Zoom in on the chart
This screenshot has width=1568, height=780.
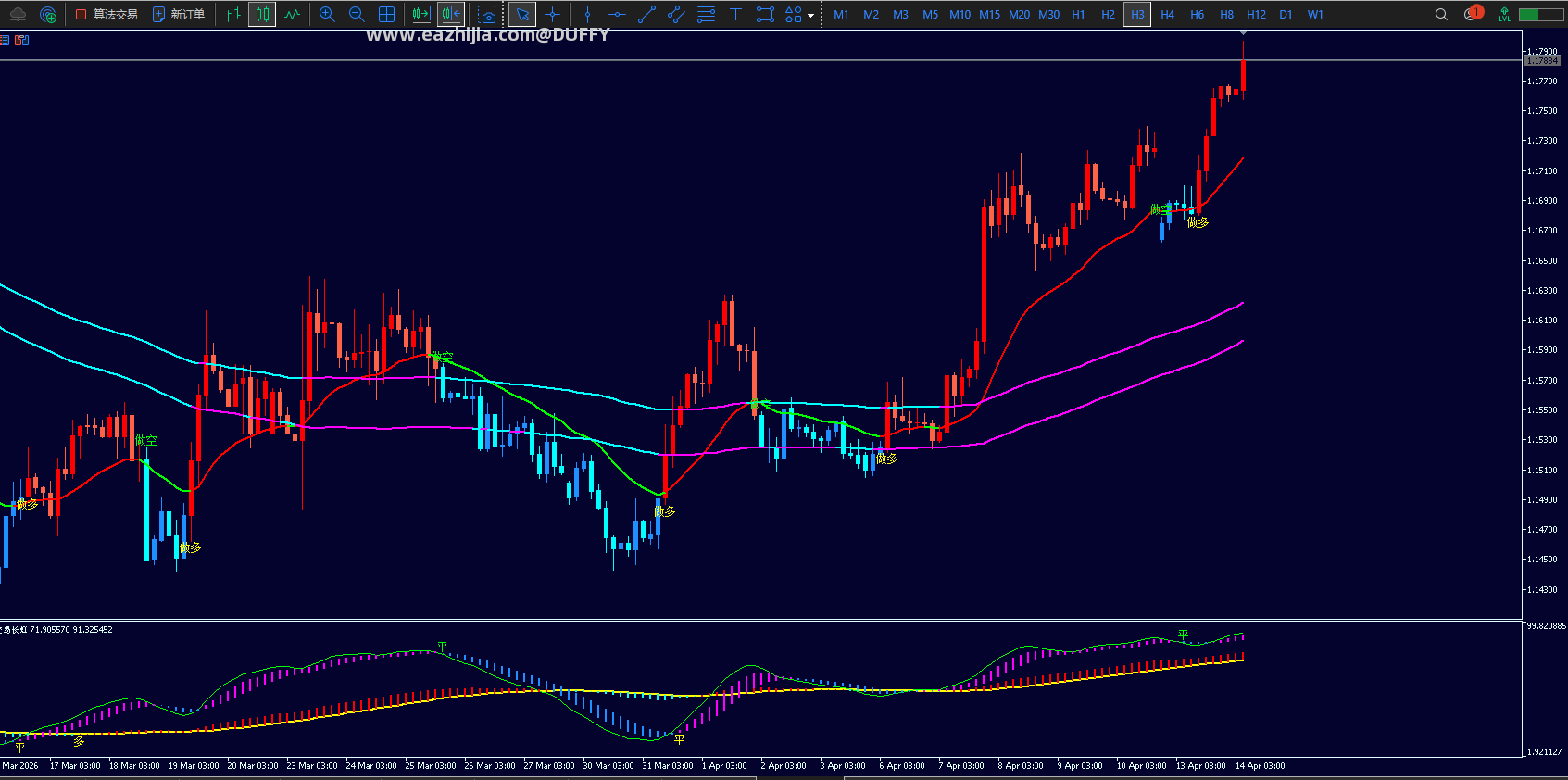tap(327, 14)
